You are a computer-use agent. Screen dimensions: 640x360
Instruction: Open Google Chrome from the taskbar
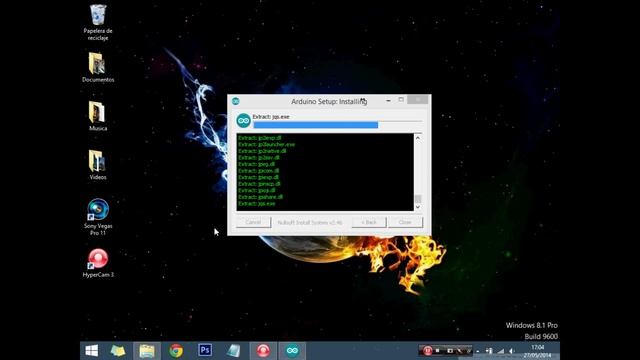click(176, 351)
